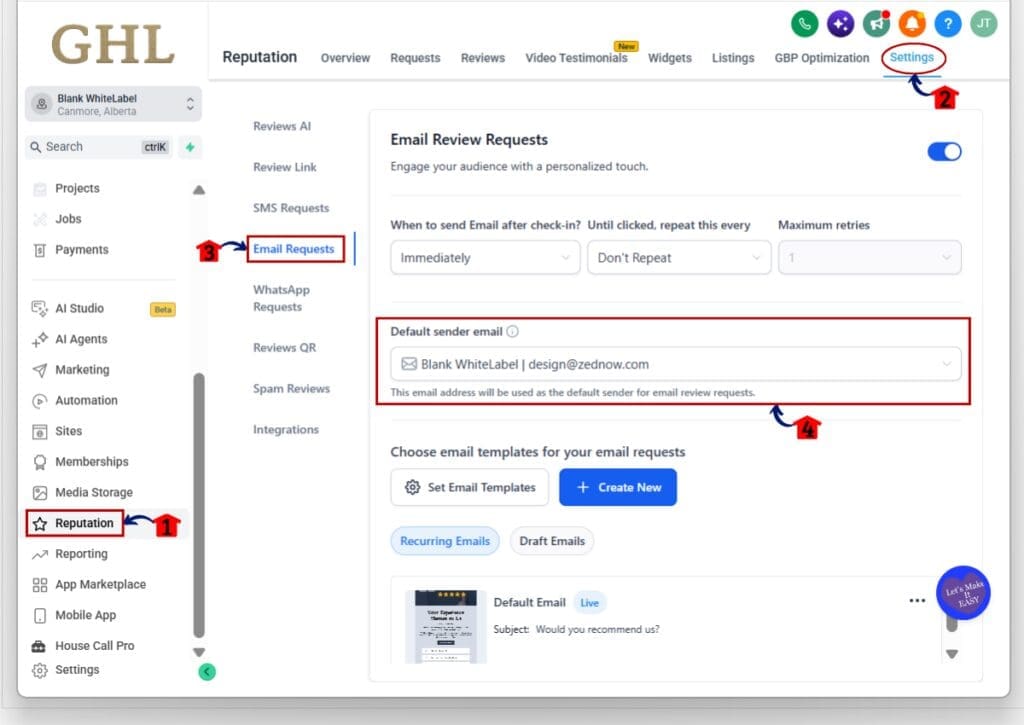Click the Projects sidebar icon
Screen dimensions: 1024x725
40,189
